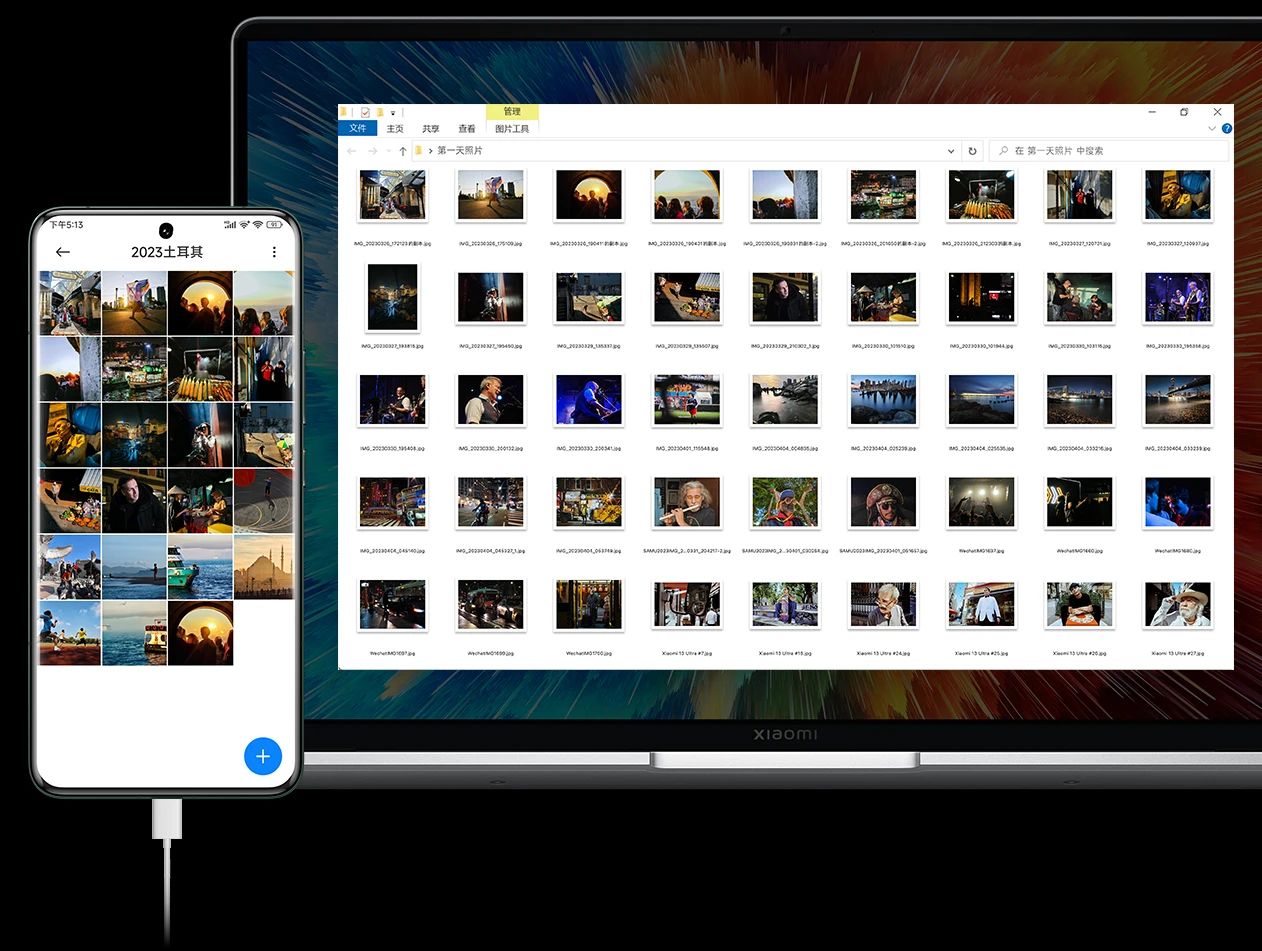
Task: Click the 2023土耳其 album title on phone
Action: [x=167, y=252]
